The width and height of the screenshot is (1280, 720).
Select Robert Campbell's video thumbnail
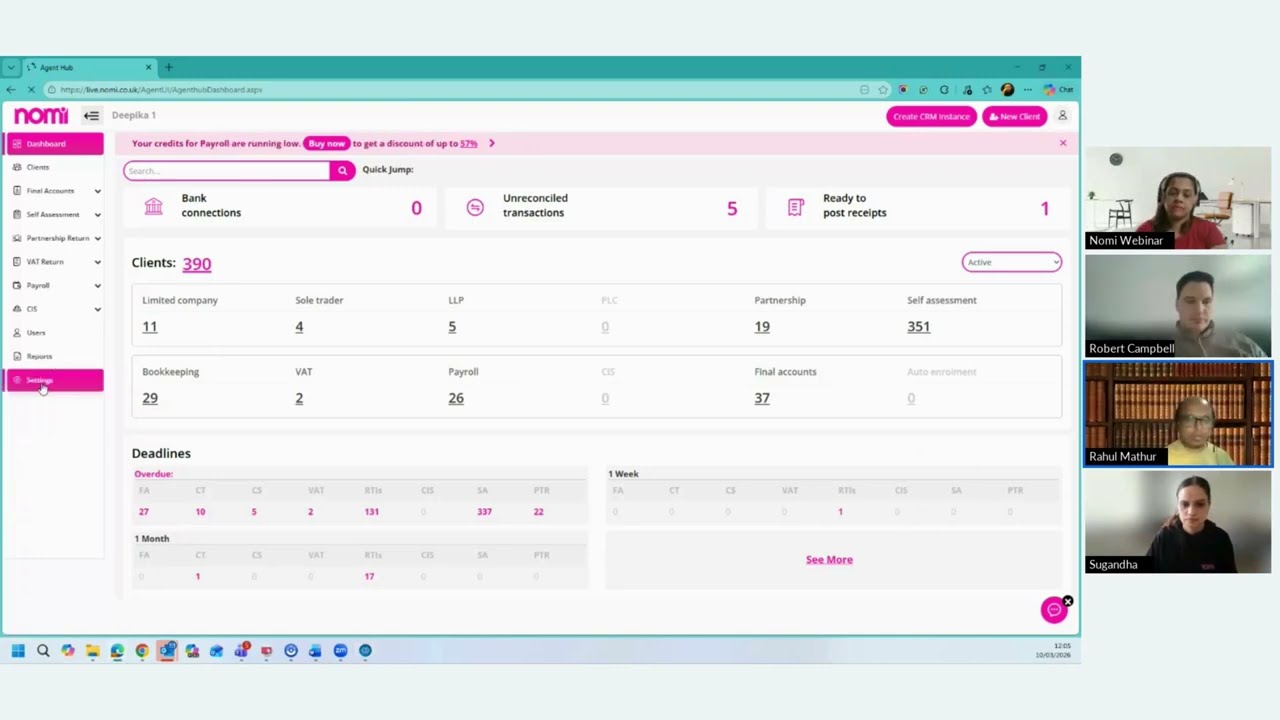click(x=1178, y=306)
